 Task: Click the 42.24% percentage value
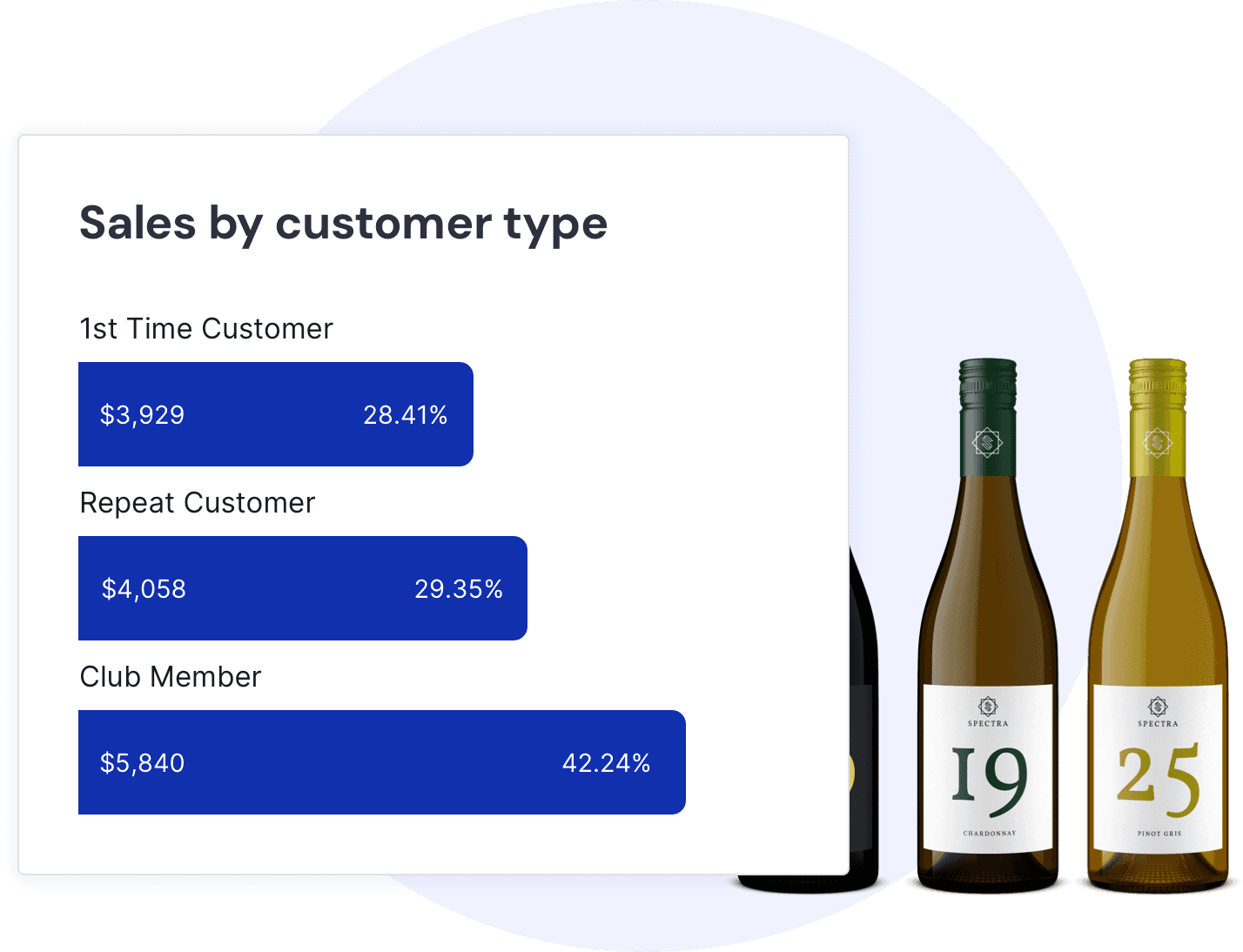(x=607, y=763)
